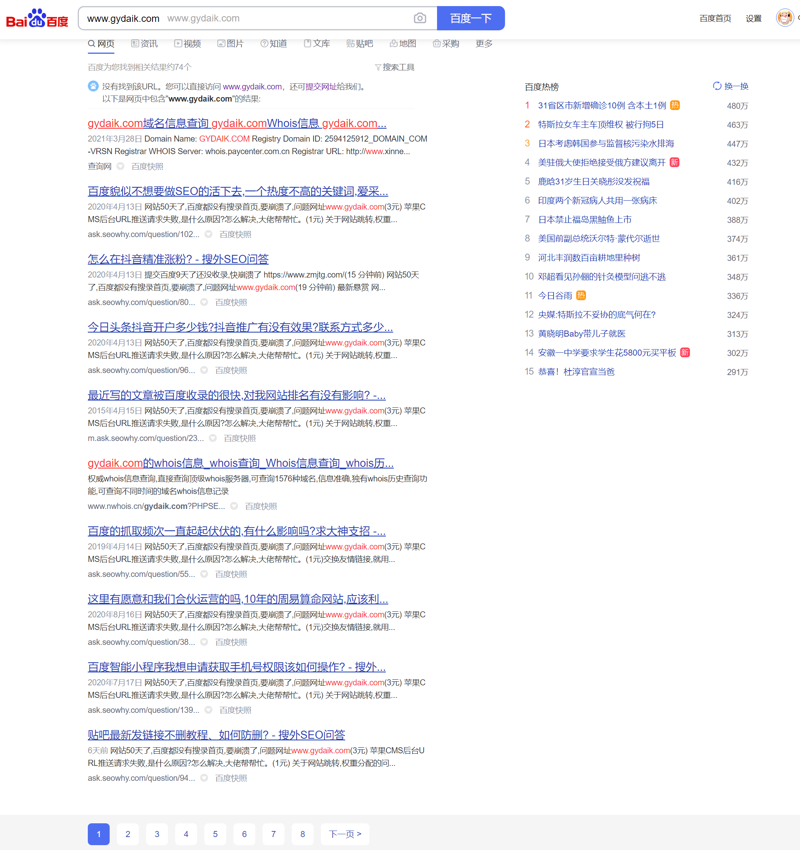
Task: Go to results page 5
Action: coord(215,834)
